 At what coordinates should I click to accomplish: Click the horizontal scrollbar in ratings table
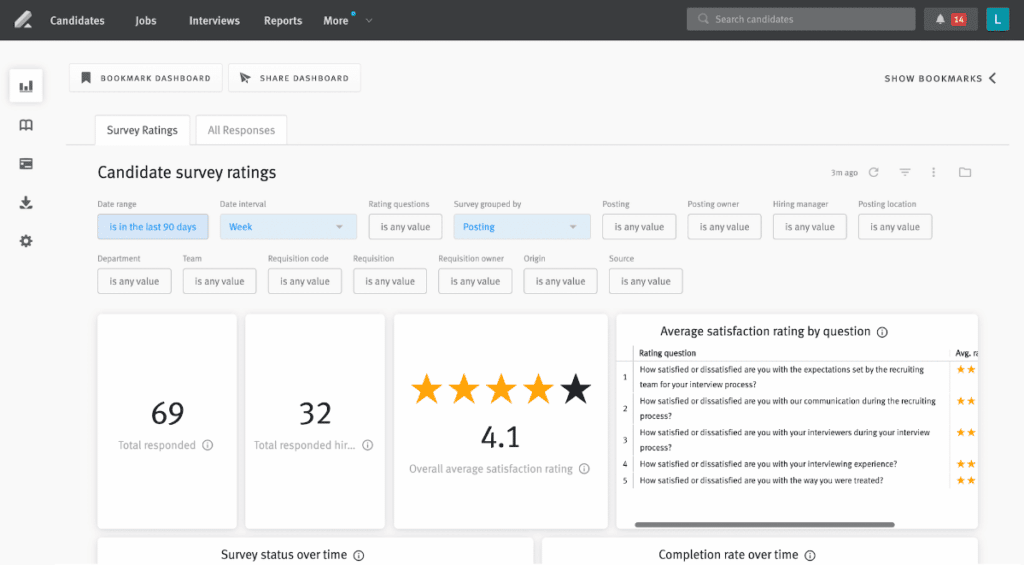click(764, 524)
